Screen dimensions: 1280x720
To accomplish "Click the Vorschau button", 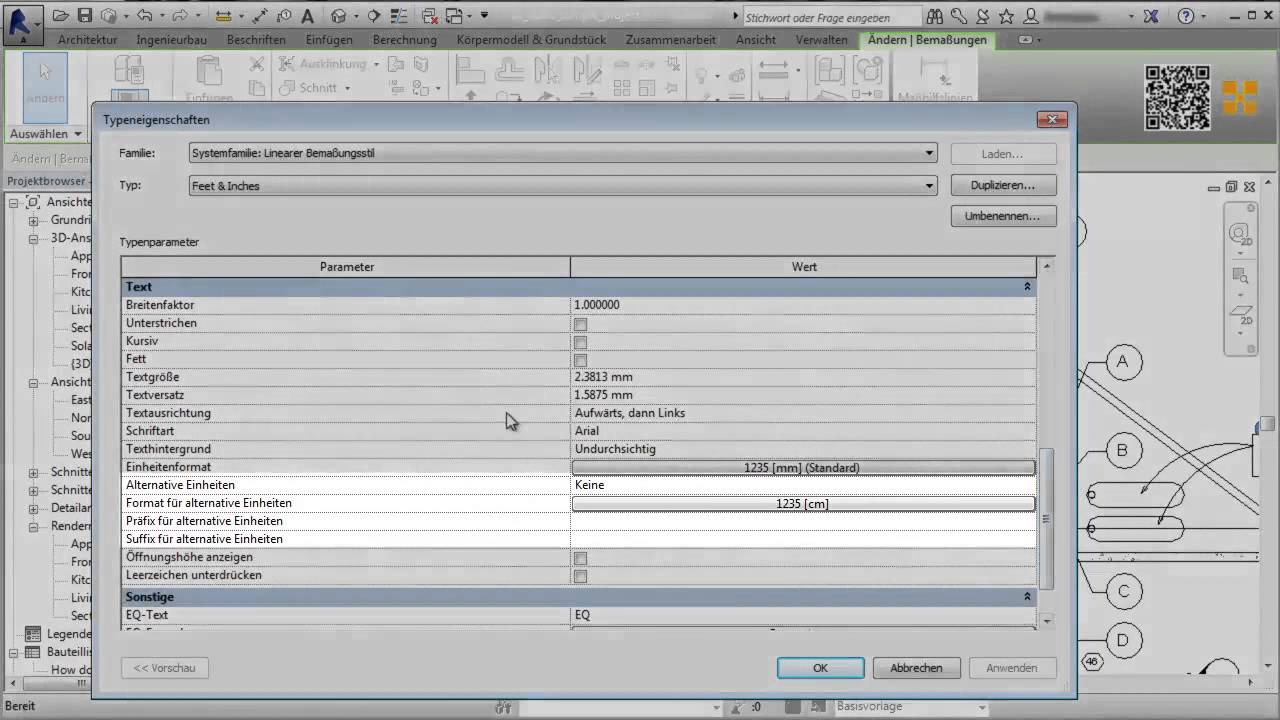I will (x=164, y=668).
